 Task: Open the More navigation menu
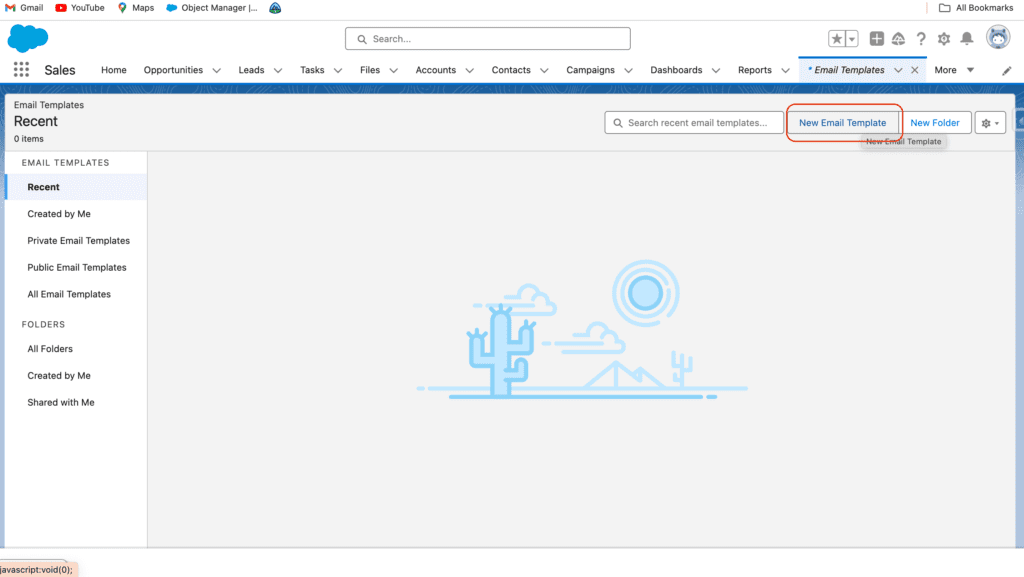point(954,70)
